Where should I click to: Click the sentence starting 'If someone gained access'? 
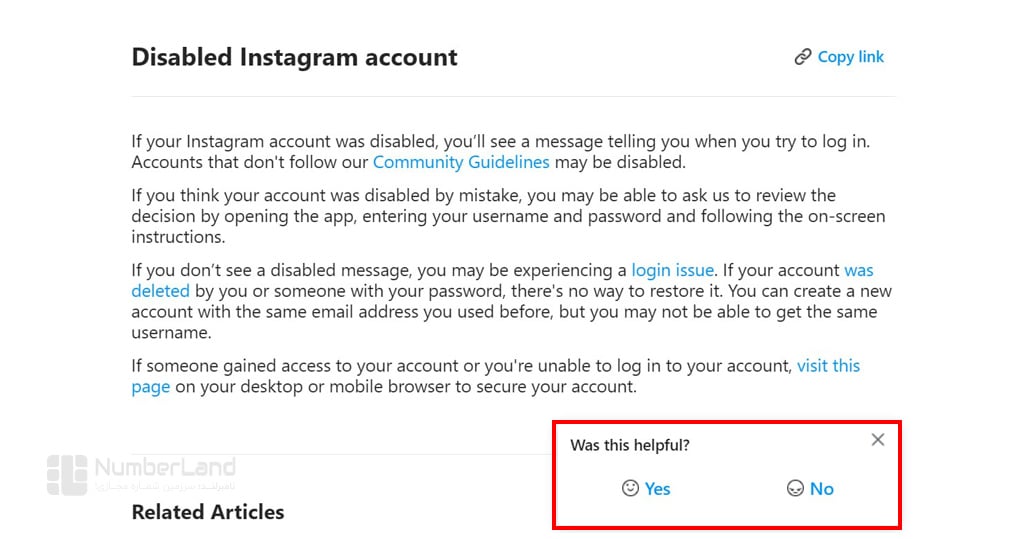coord(496,376)
